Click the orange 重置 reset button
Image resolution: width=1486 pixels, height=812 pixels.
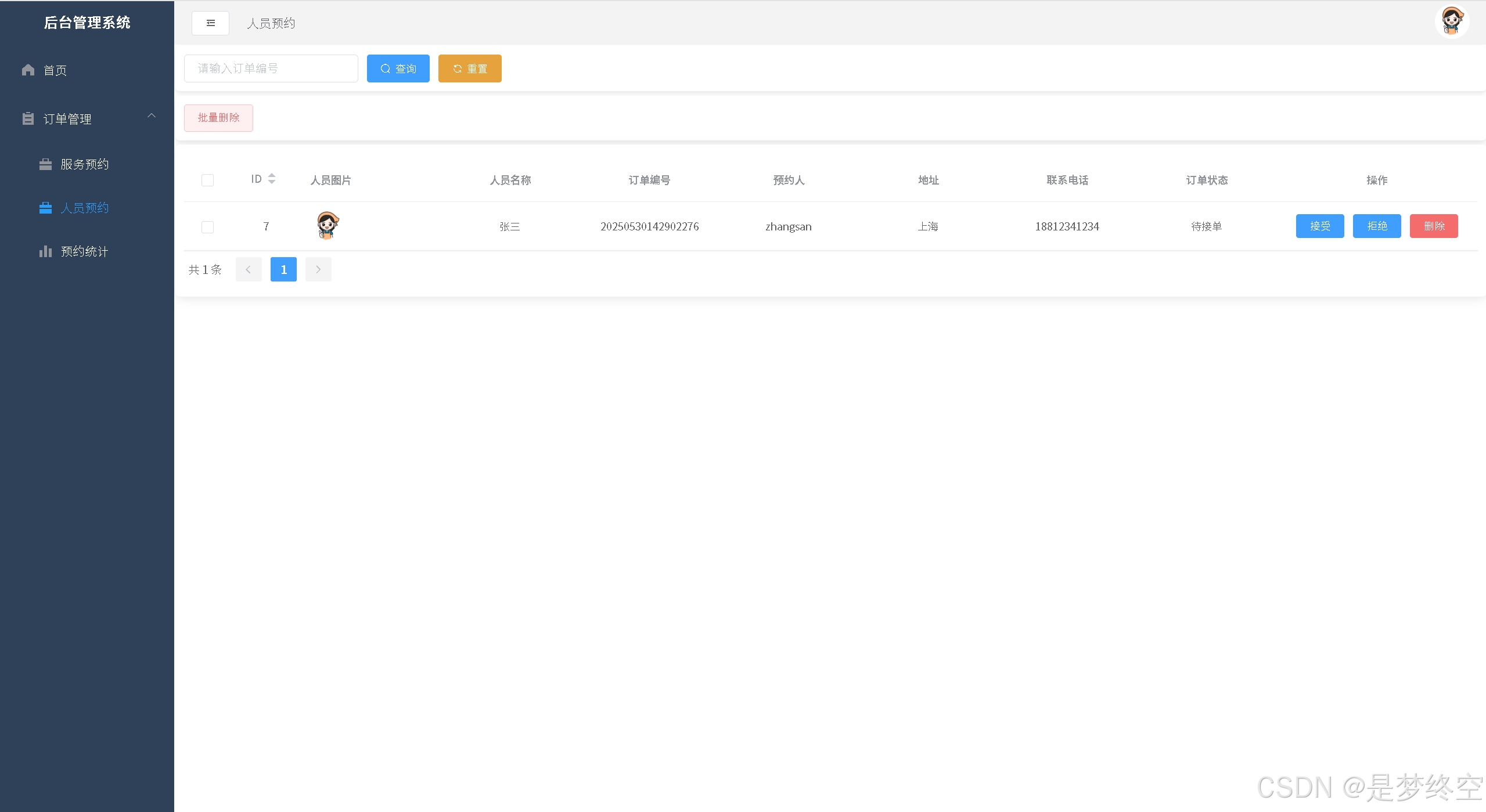469,68
